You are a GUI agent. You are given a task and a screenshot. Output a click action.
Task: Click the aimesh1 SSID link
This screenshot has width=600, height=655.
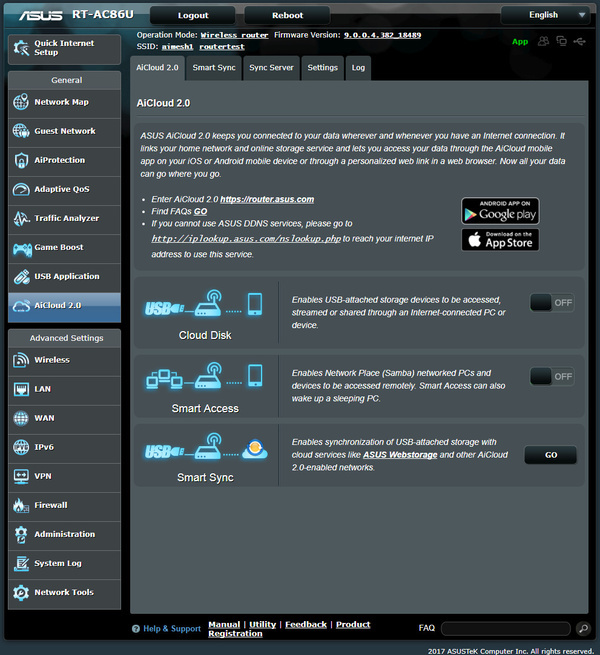click(177, 47)
